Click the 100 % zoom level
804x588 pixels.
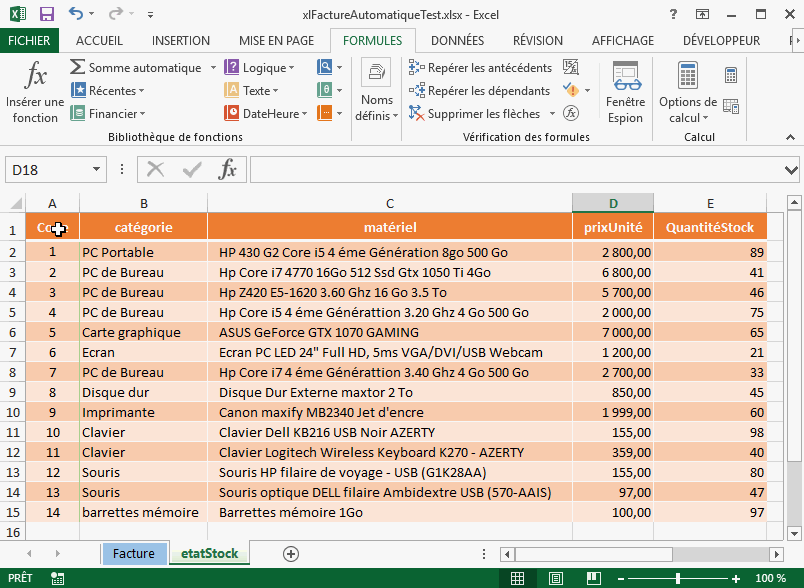coord(770,579)
